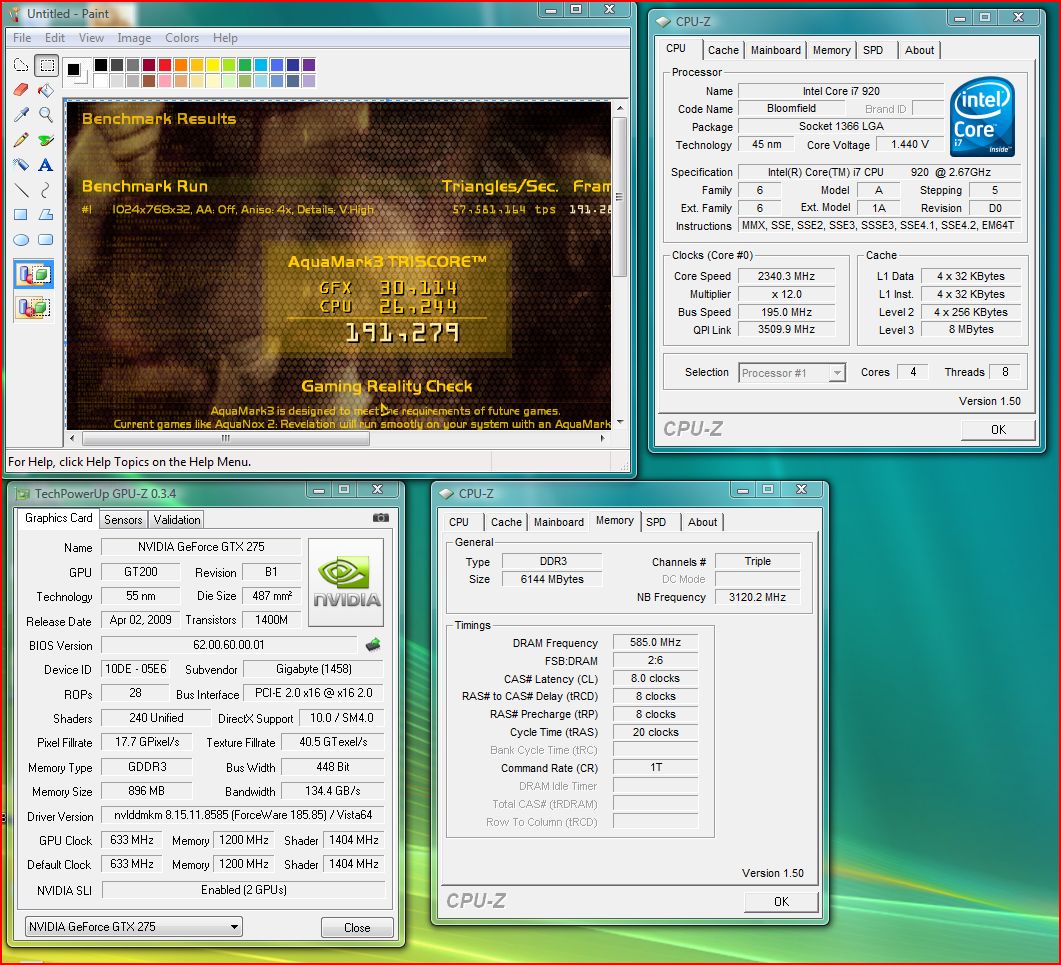
Task: Click Paint's horizontal scrollbar left arrow
Action: [73, 439]
